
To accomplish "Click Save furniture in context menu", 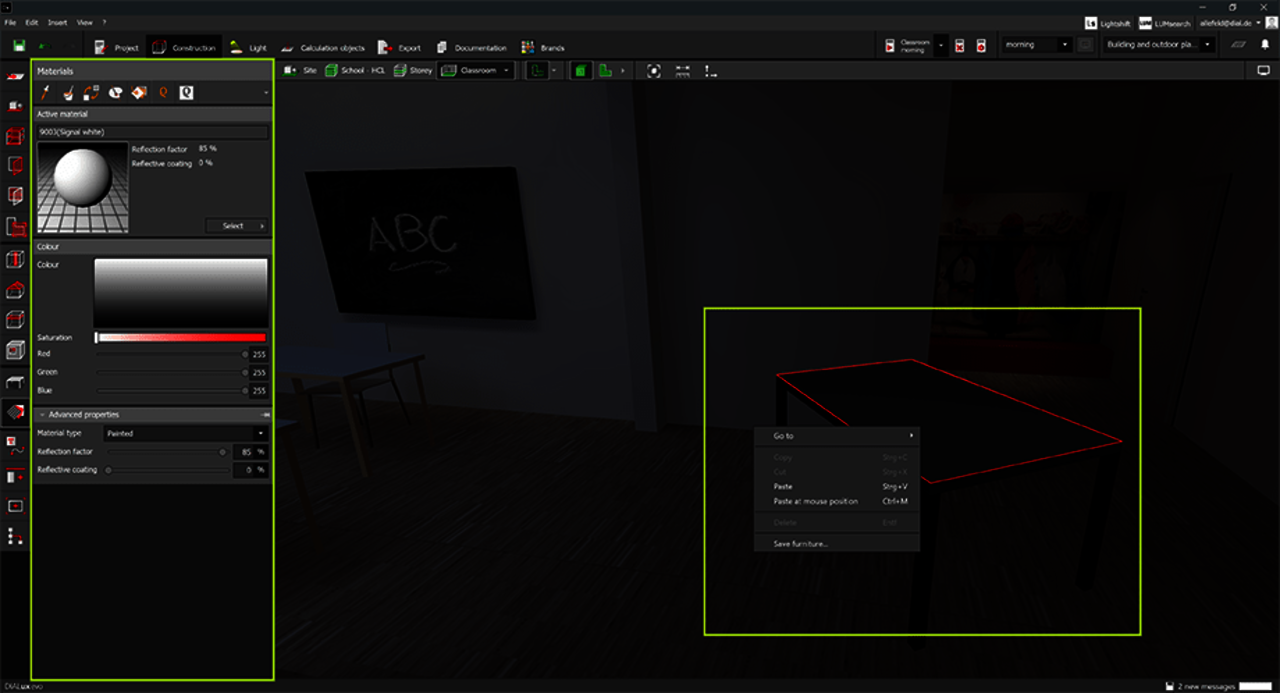I will [800, 544].
